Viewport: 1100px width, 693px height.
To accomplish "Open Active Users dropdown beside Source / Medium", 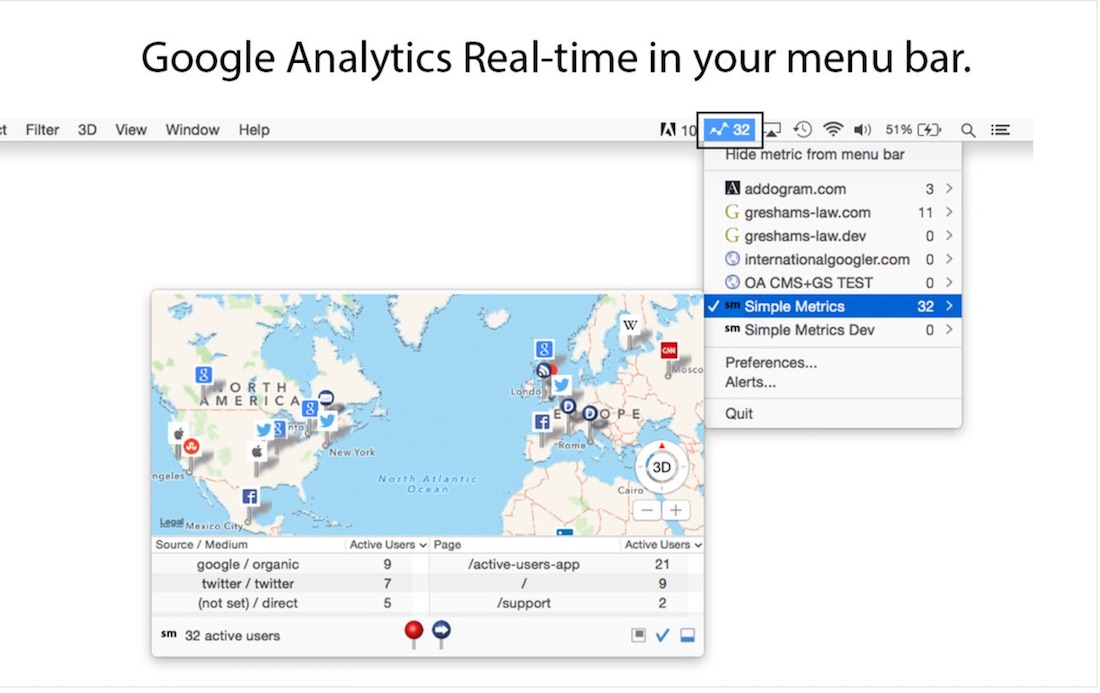I will pyautogui.click(x=388, y=545).
